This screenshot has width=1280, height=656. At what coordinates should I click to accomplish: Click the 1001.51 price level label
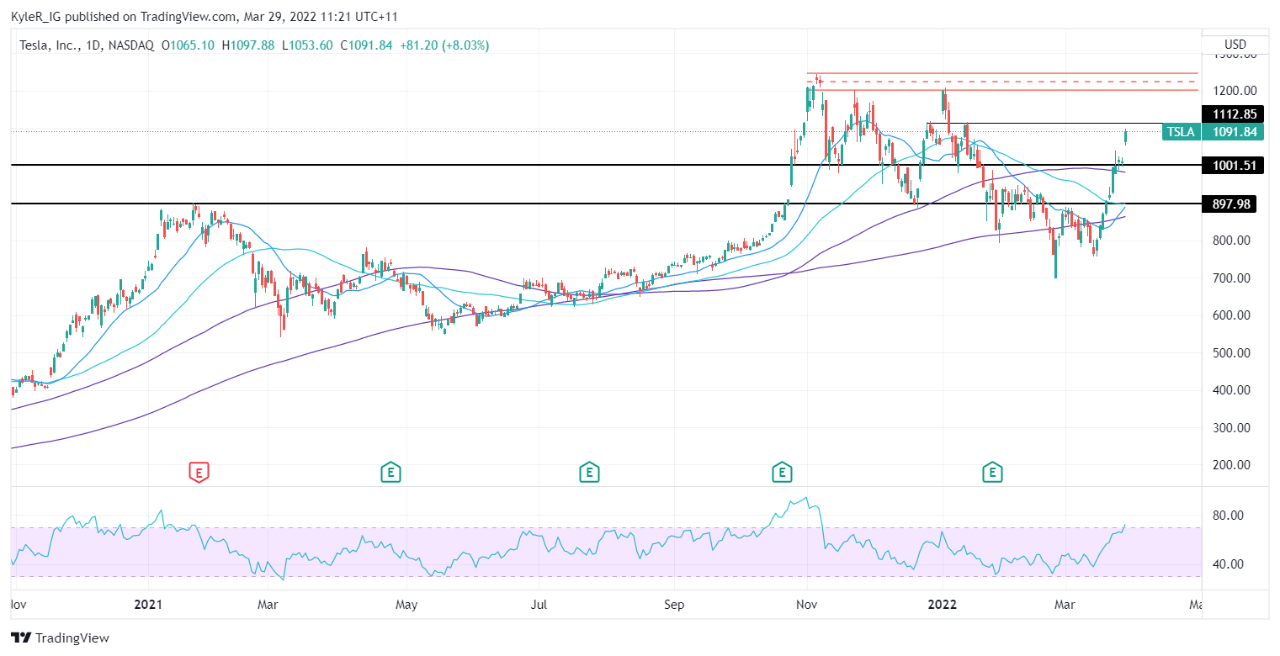[1234, 165]
